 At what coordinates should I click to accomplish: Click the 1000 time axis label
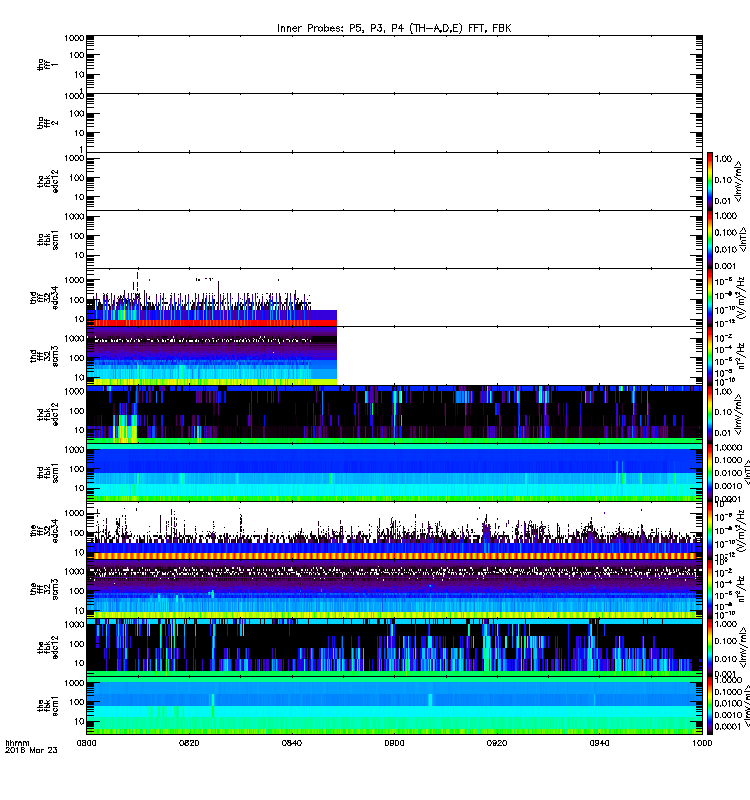[x=702, y=743]
